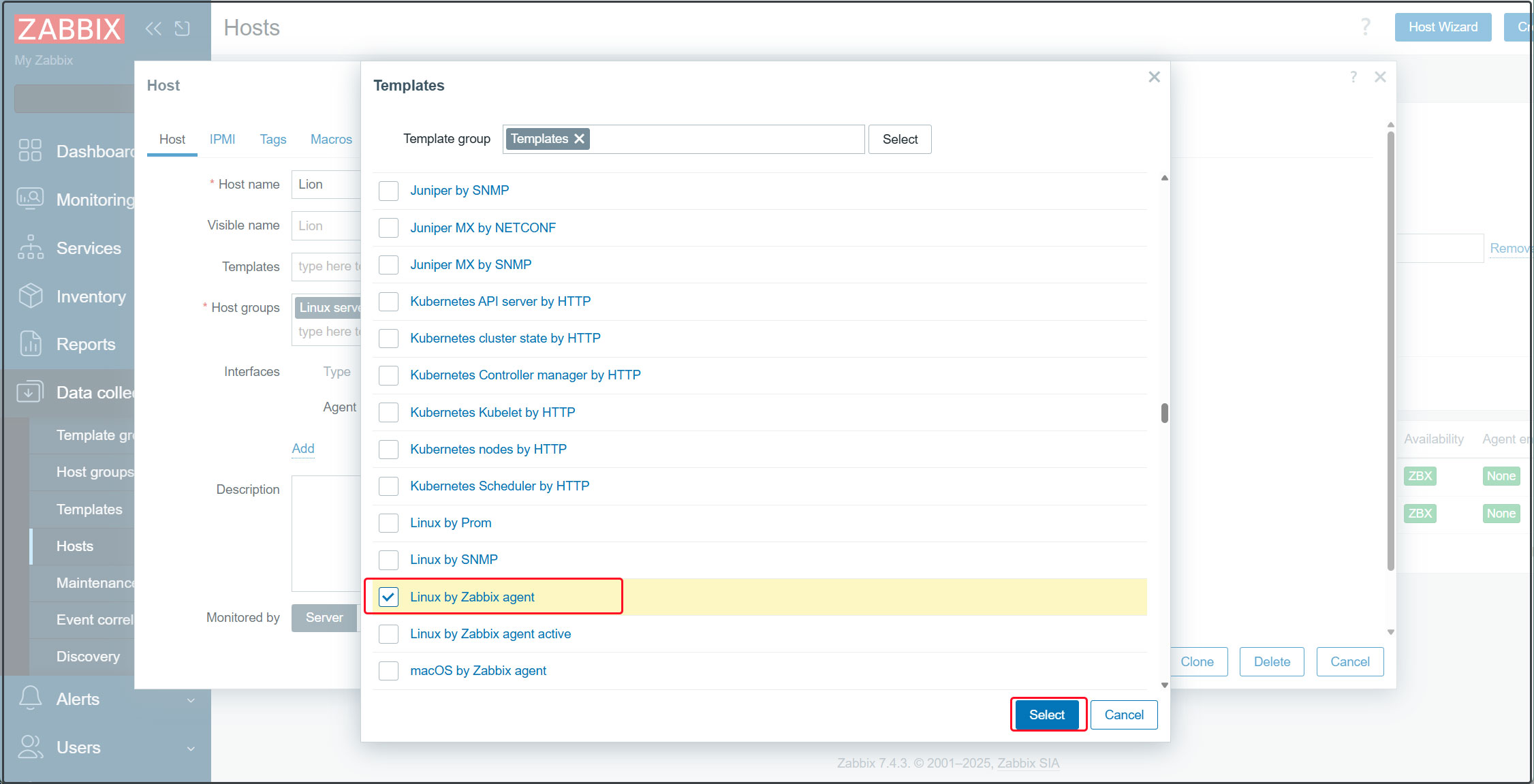The image size is (1534, 784).
Task: Click the Reports chart document icon
Action: [x=30, y=344]
